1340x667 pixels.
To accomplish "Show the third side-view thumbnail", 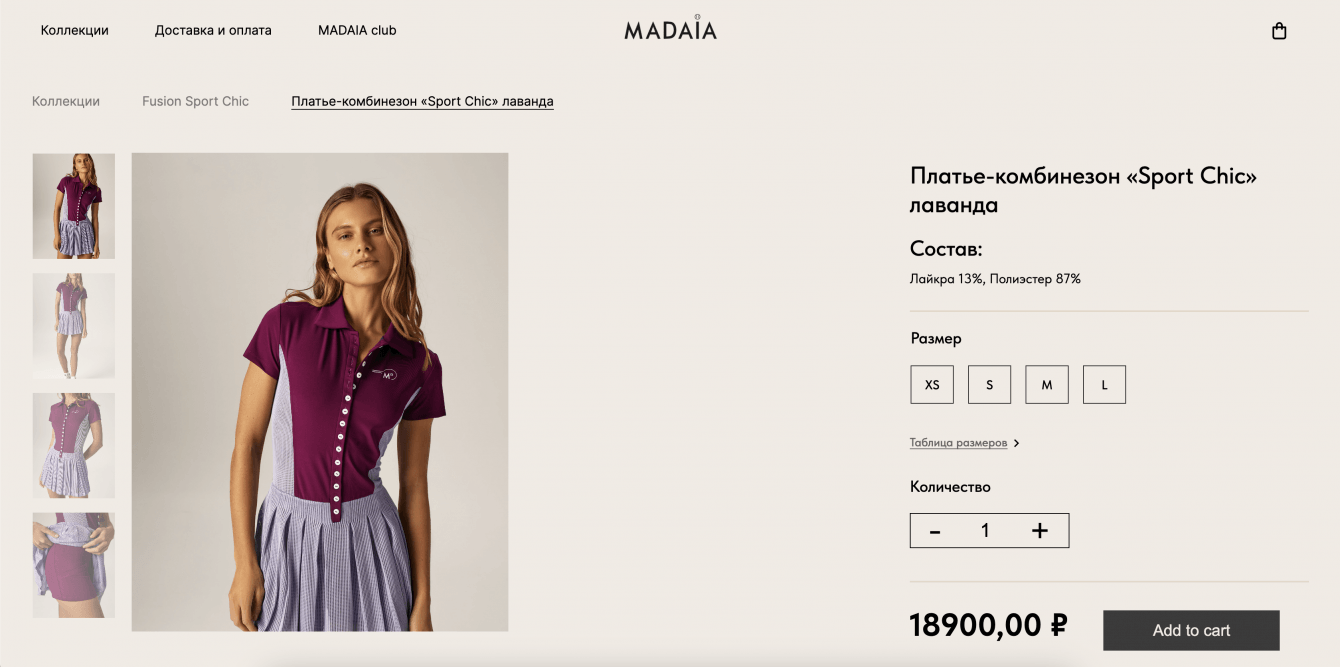I will point(74,445).
